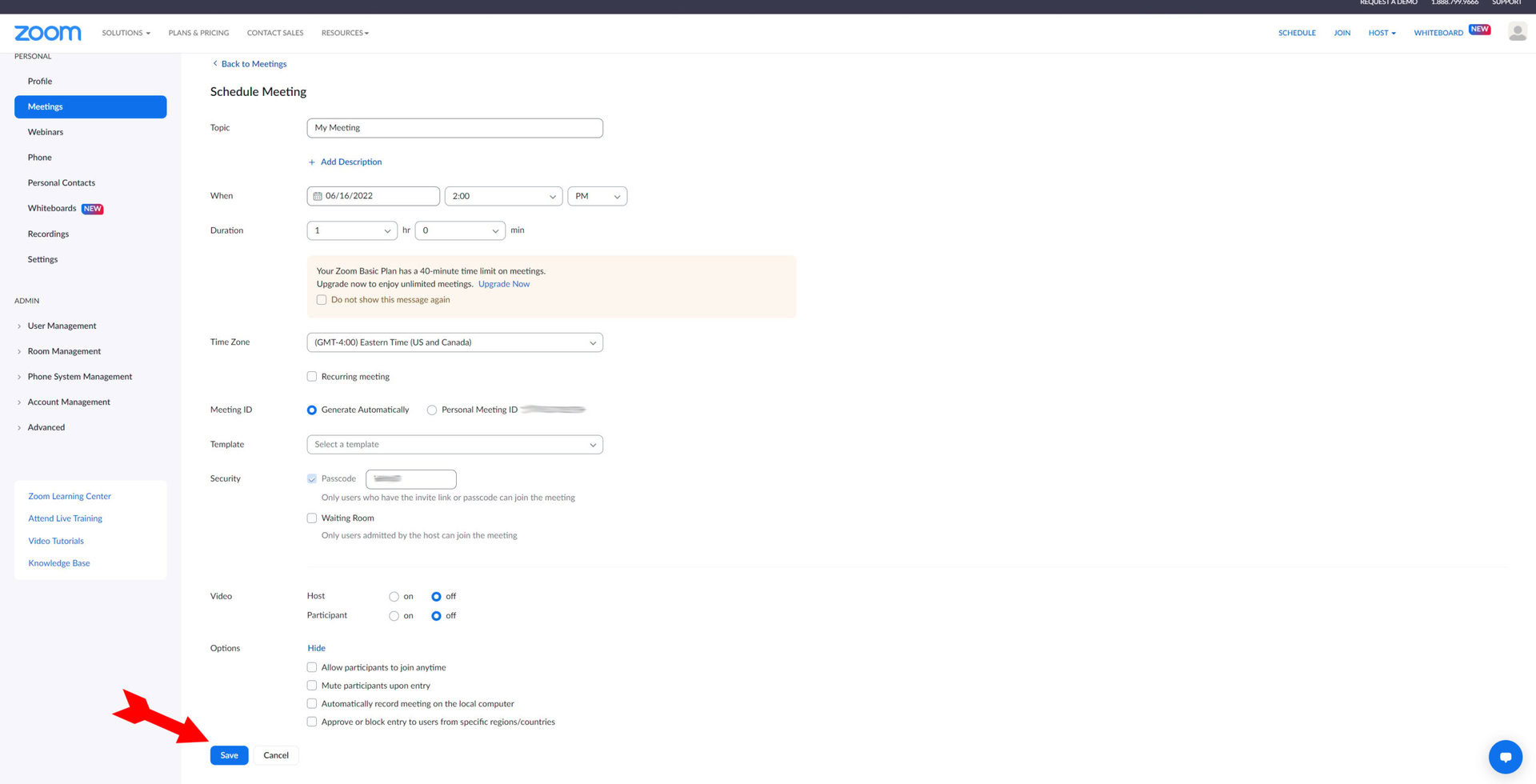Toggle the Passcode checkbox

click(312, 479)
